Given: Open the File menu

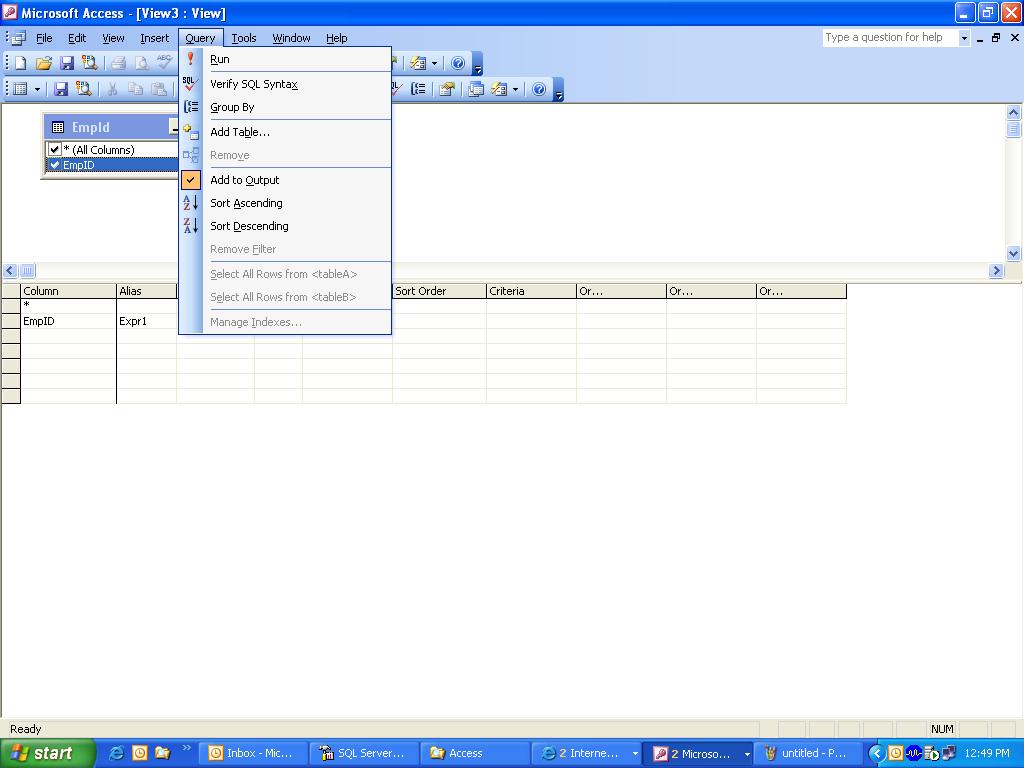Looking at the screenshot, I should tap(44, 38).
